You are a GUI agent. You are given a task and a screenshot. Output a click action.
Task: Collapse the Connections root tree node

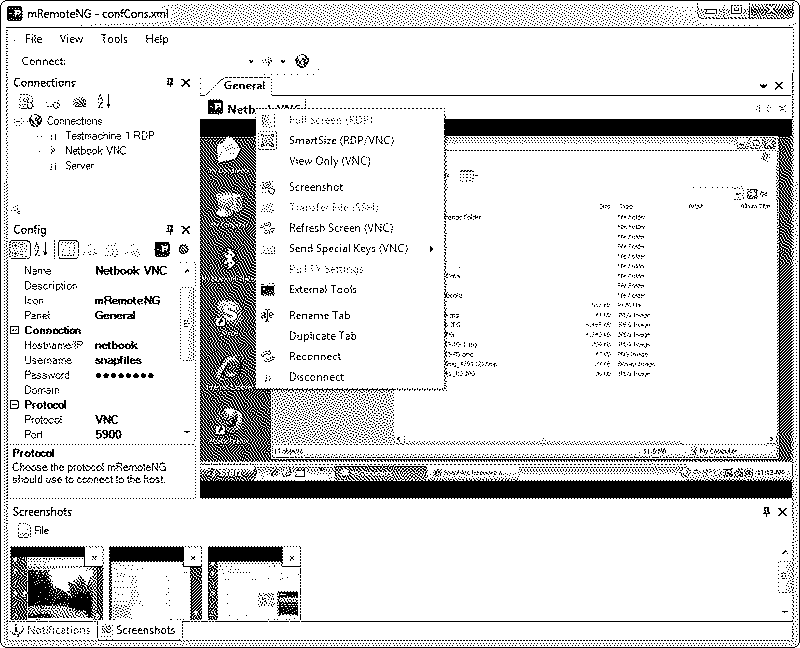(20, 121)
